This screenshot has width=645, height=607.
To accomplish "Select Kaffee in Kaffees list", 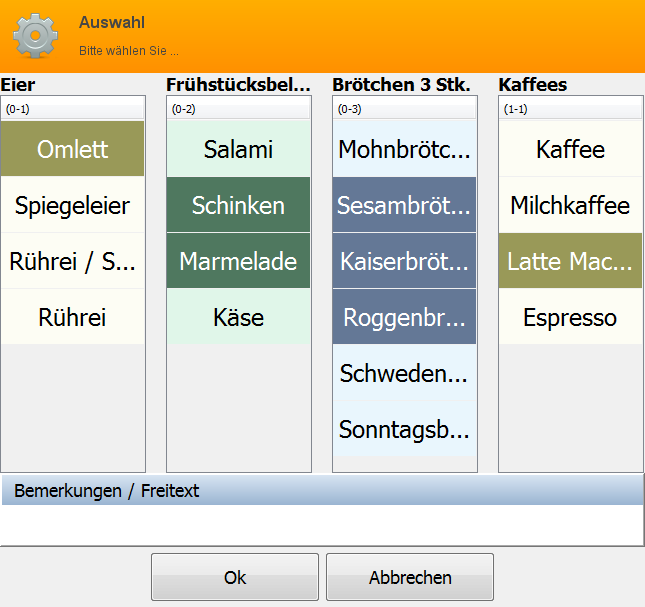I will (x=570, y=150).
